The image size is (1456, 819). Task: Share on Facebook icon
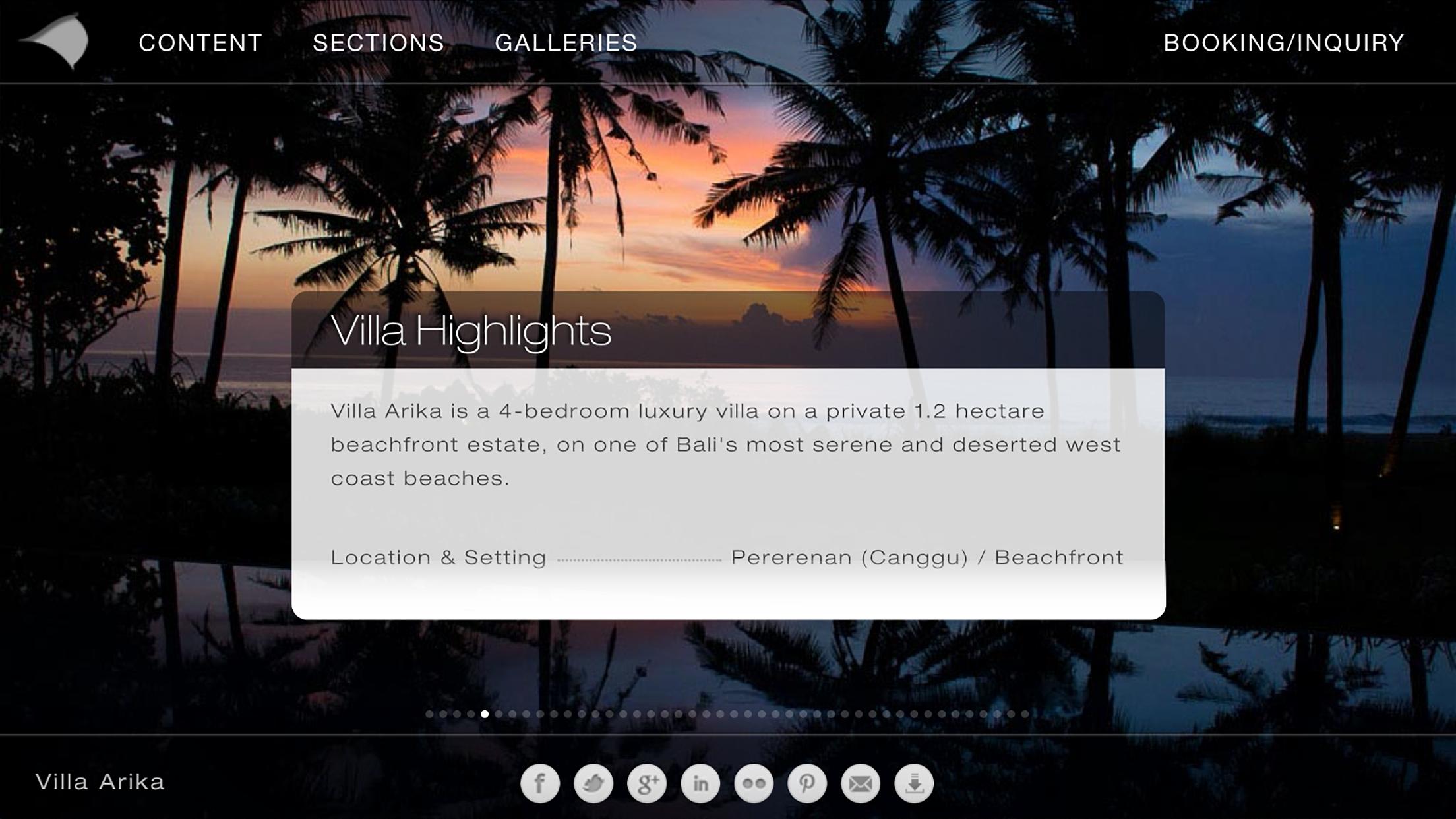(540, 783)
